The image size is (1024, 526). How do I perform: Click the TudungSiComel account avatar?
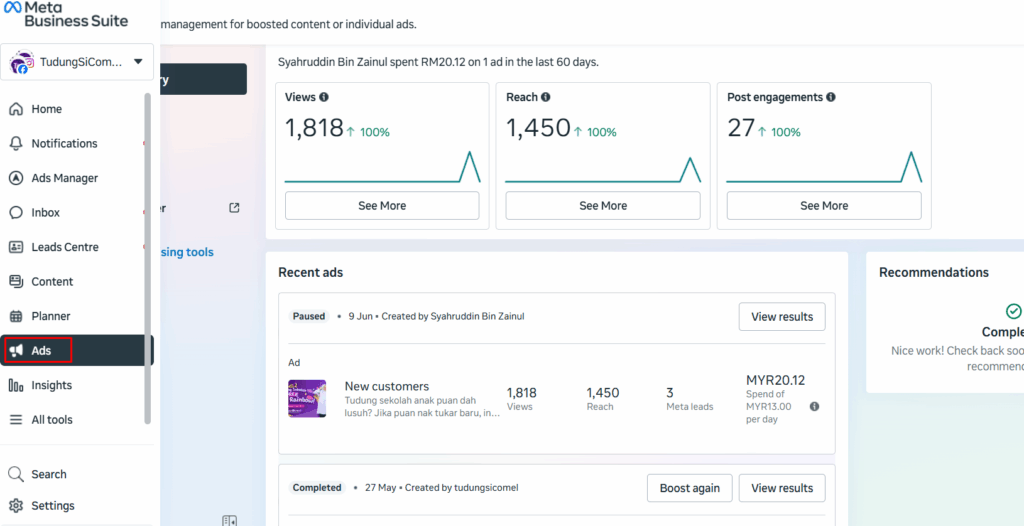coord(21,62)
